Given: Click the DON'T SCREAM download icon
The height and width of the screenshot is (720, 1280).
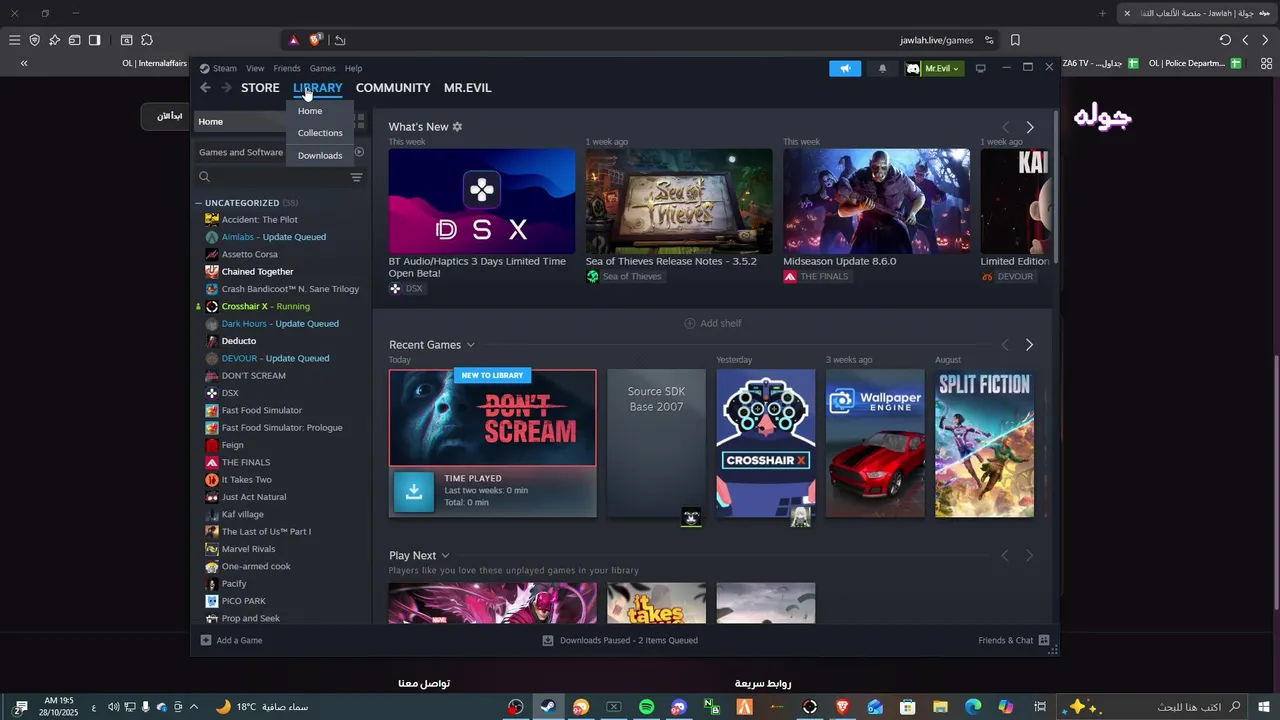Looking at the screenshot, I should [414, 491].
